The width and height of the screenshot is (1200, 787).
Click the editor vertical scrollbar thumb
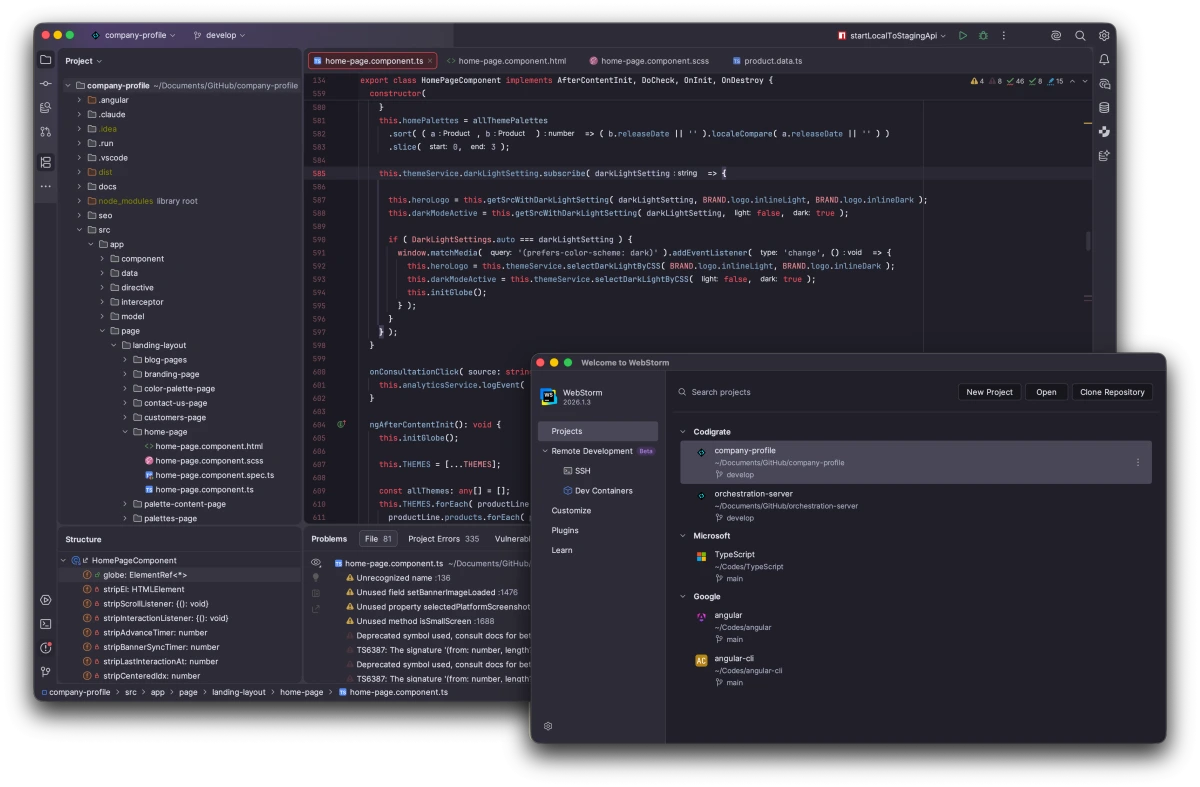pos(1087,241)
